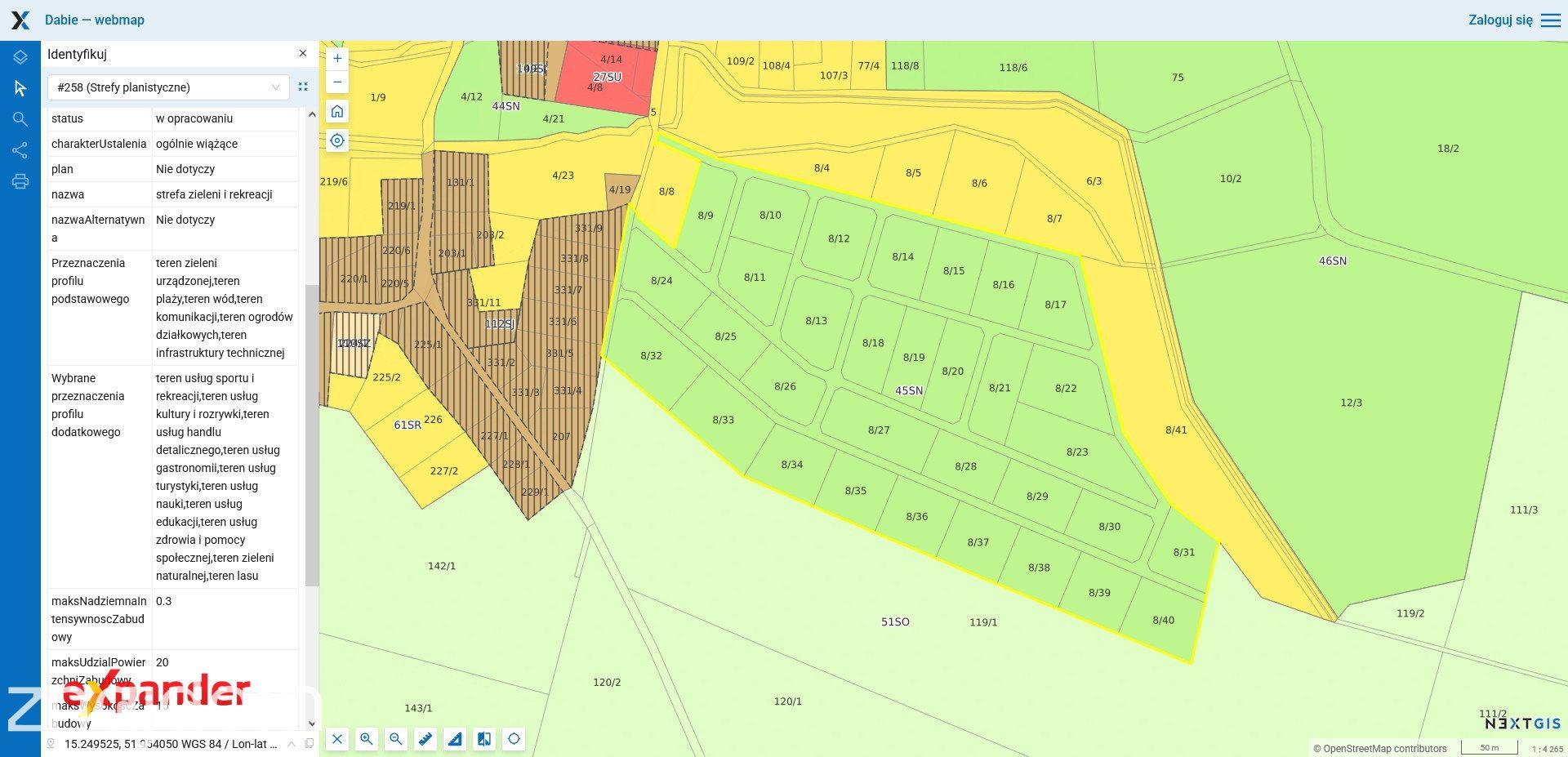Click the scrollbar down arrow in the attribute table

[311, 724]
